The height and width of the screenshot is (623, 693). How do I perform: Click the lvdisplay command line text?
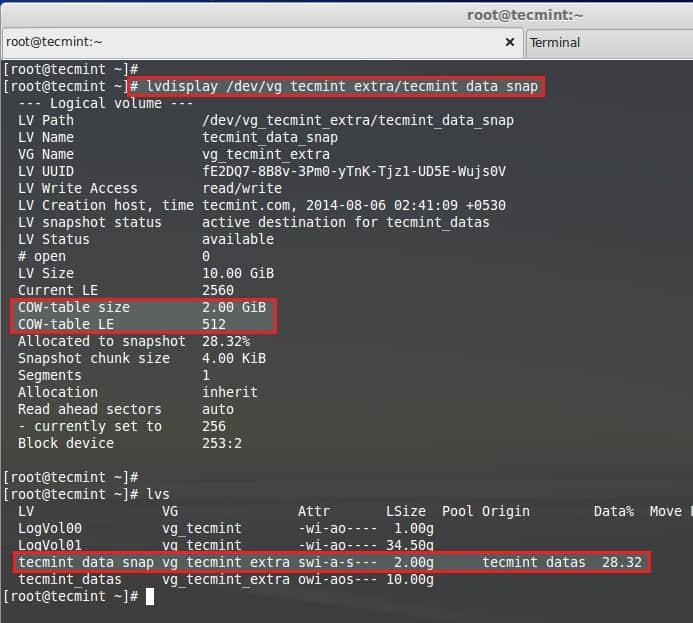[342, 86]
